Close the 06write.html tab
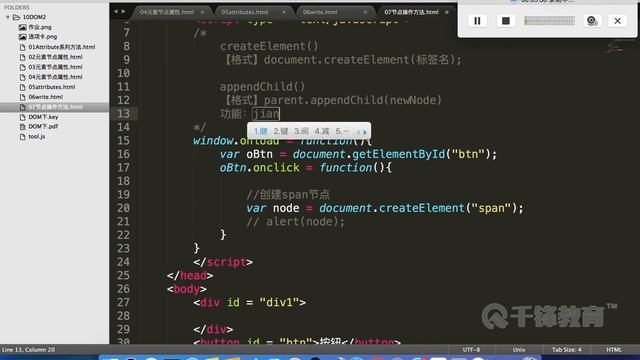 (365, 12)
